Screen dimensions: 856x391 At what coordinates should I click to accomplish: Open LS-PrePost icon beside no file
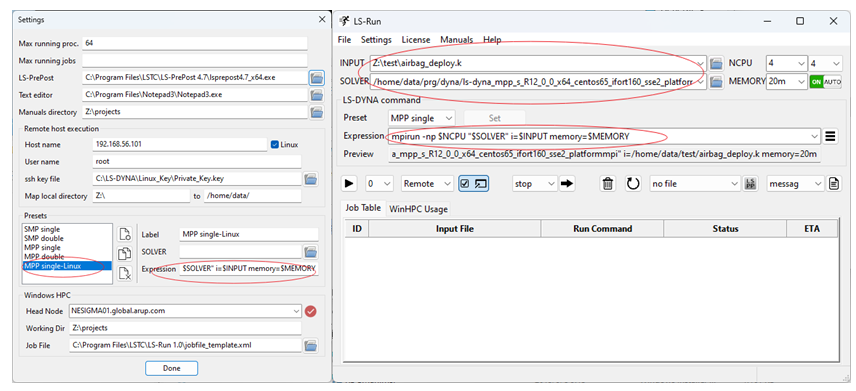pyautogui.click(x=751, y=183)
